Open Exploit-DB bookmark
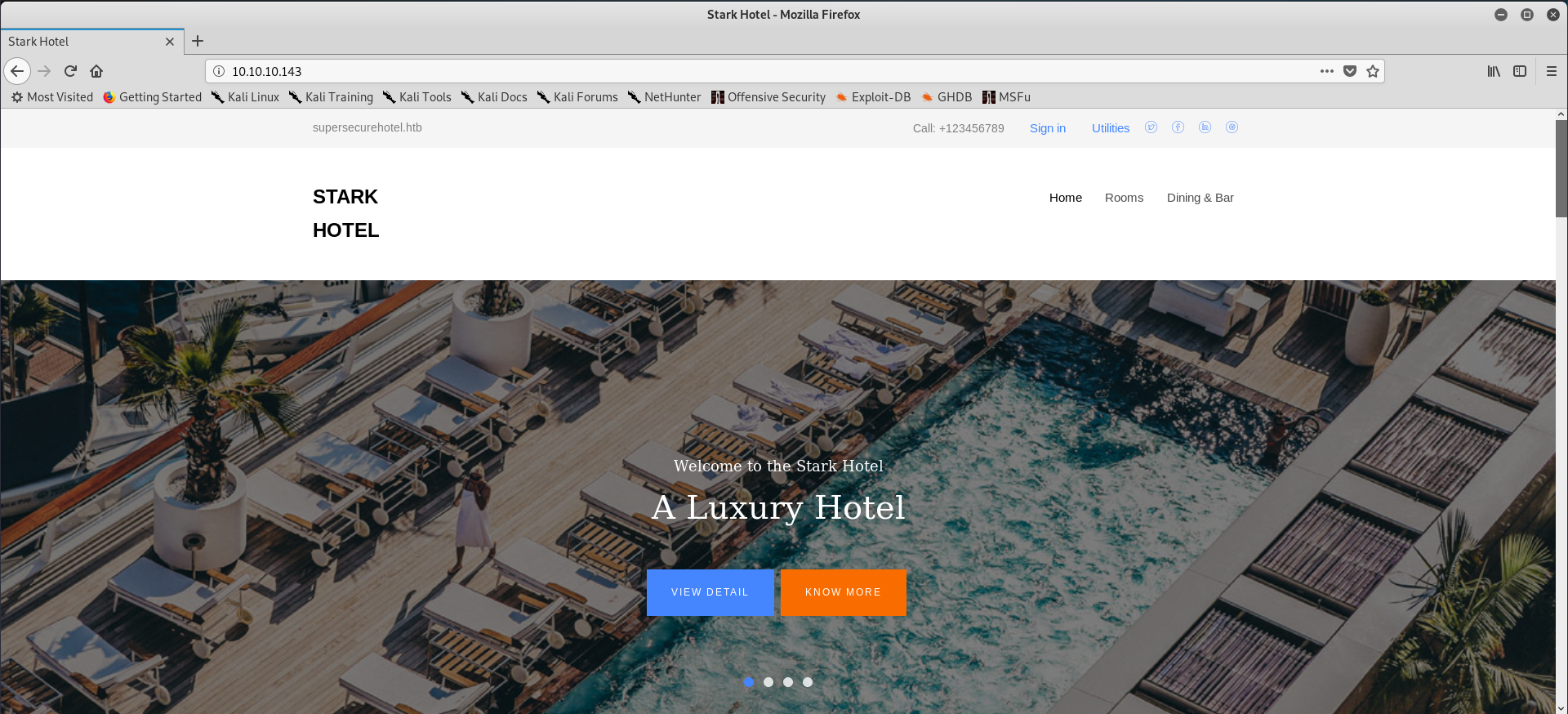The image size is (1568, 714). click(873, 97)
